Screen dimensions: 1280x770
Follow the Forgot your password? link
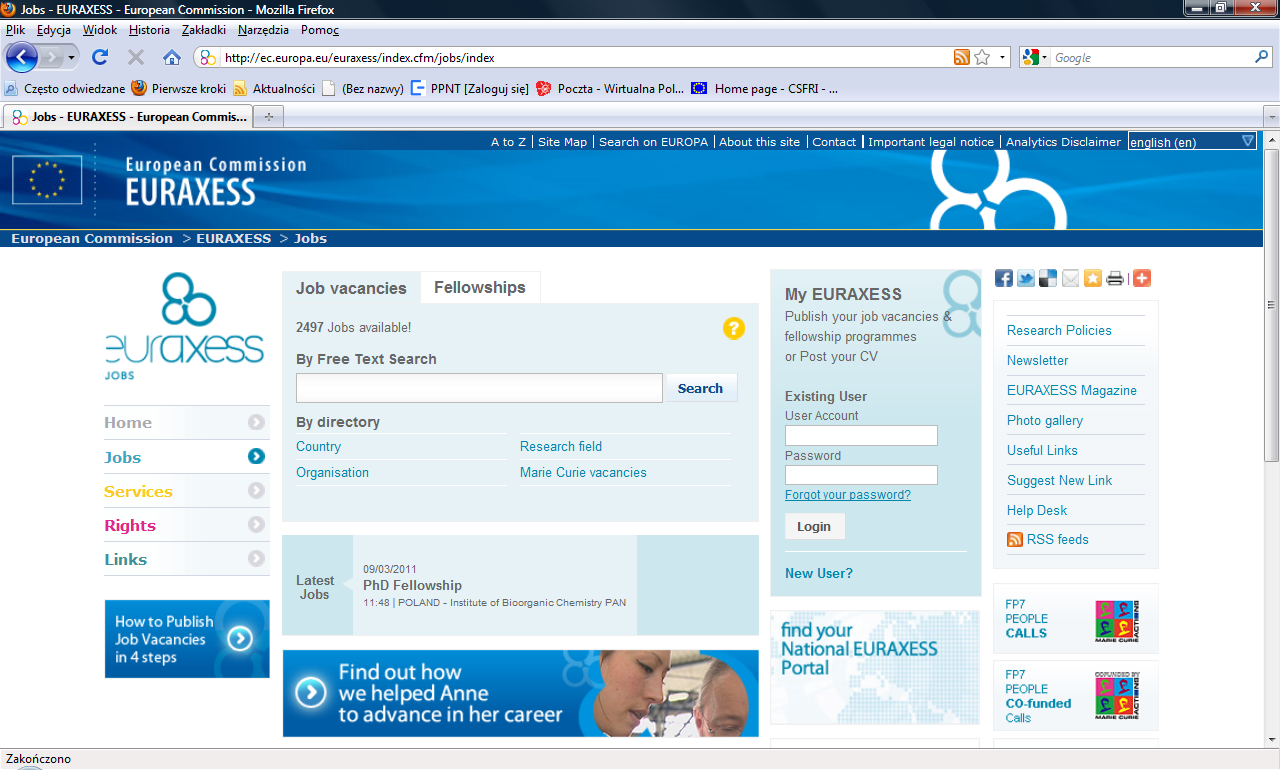pyautogui.click(x=848, y=495)
